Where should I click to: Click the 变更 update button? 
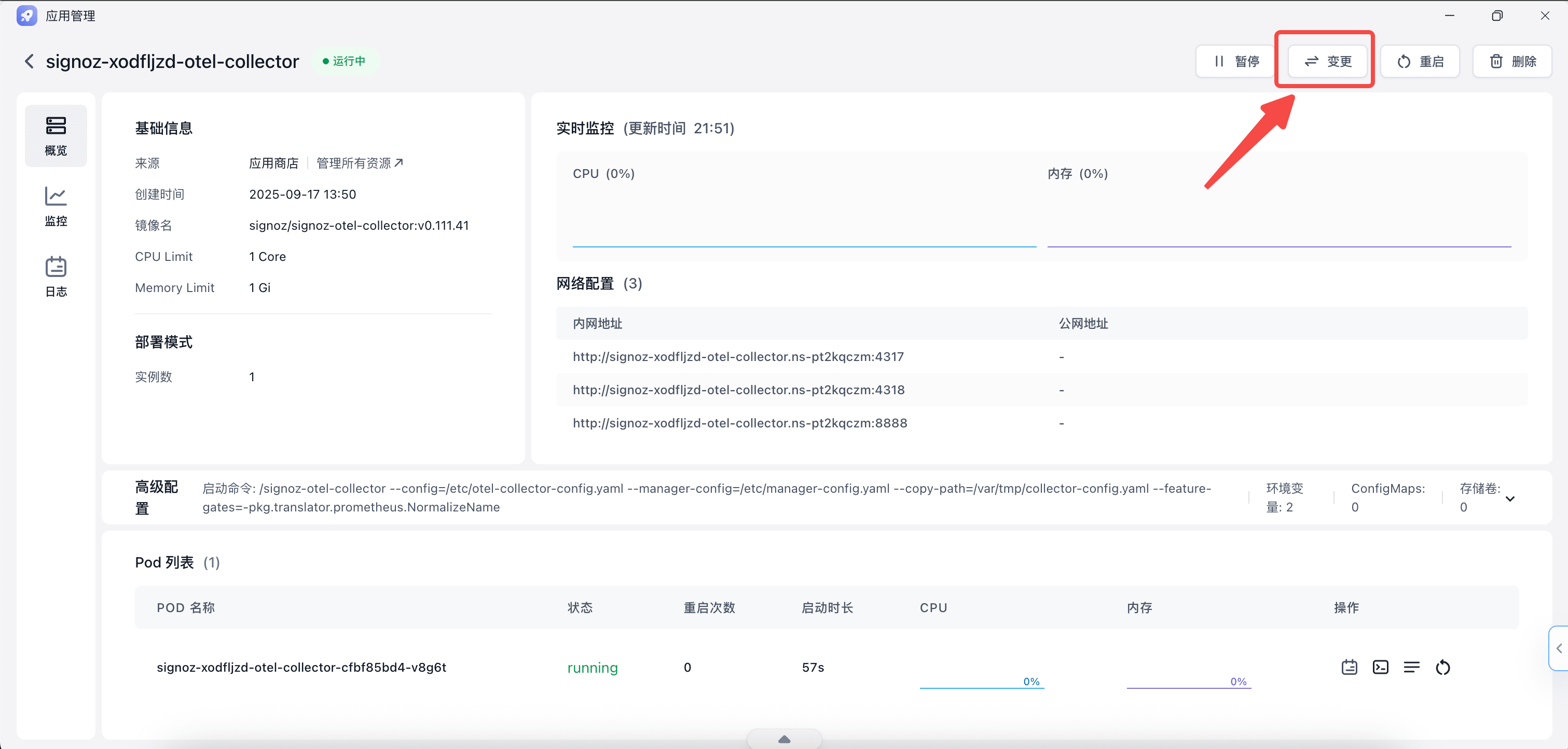click(x=1328, y=61)
